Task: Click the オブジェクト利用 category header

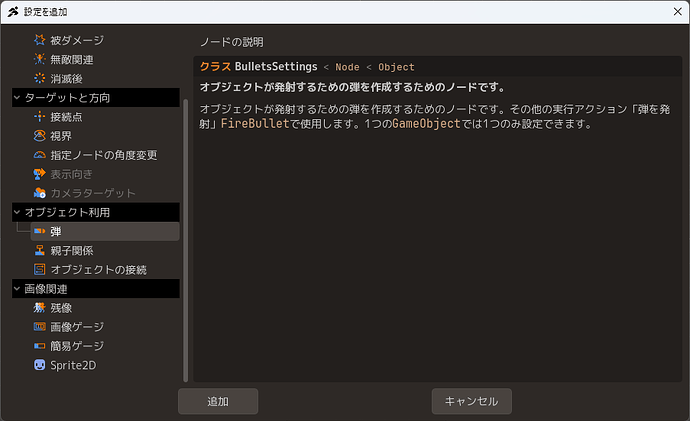Action: click(96, 212)
